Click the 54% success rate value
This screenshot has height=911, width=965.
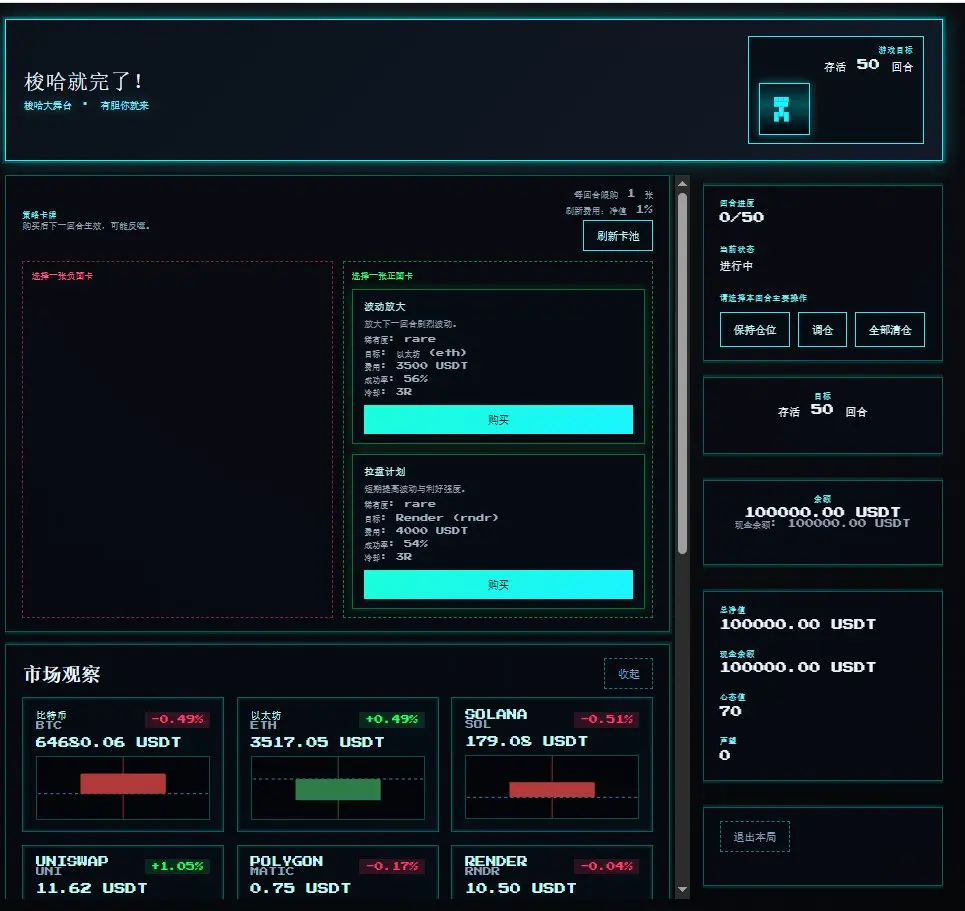click(415, 544)
